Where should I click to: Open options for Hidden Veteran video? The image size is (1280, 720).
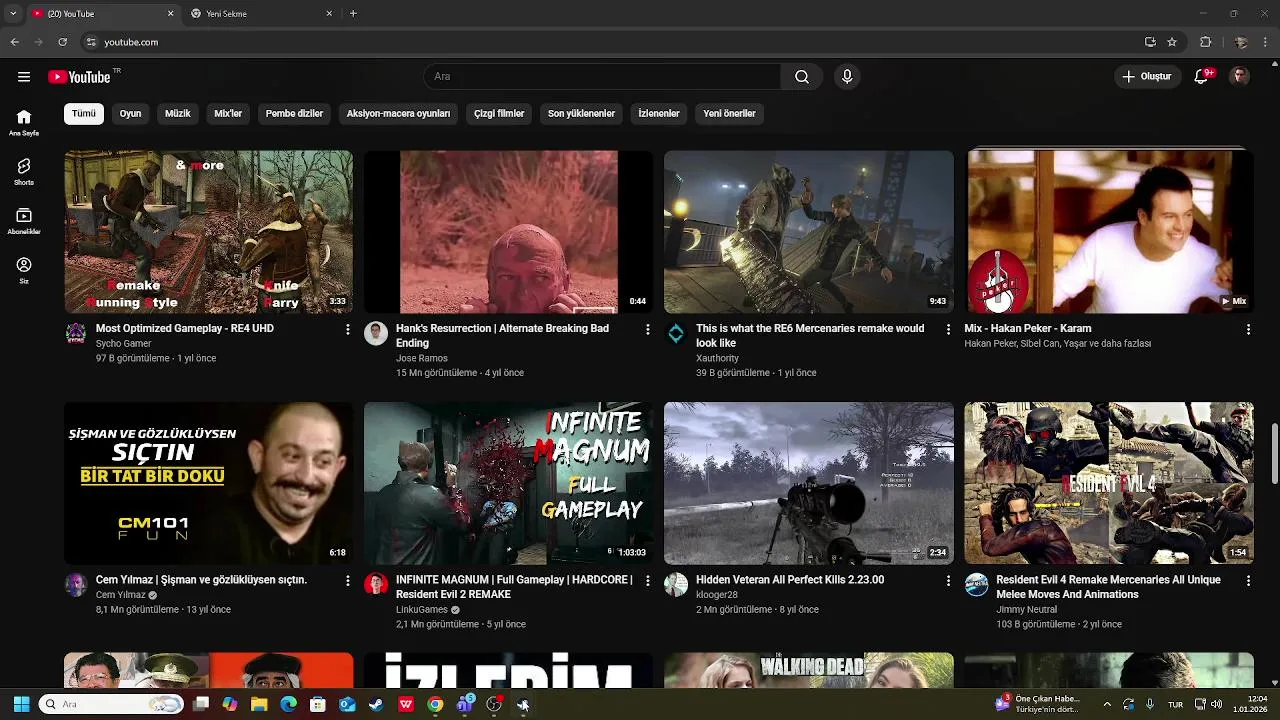[948, 580]
